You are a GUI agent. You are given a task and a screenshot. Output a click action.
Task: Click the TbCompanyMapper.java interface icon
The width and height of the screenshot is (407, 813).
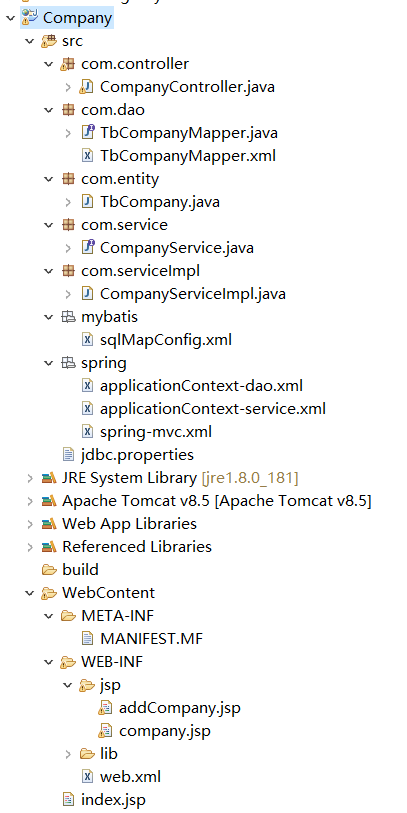pyautogui.click(x=87, y=133)
